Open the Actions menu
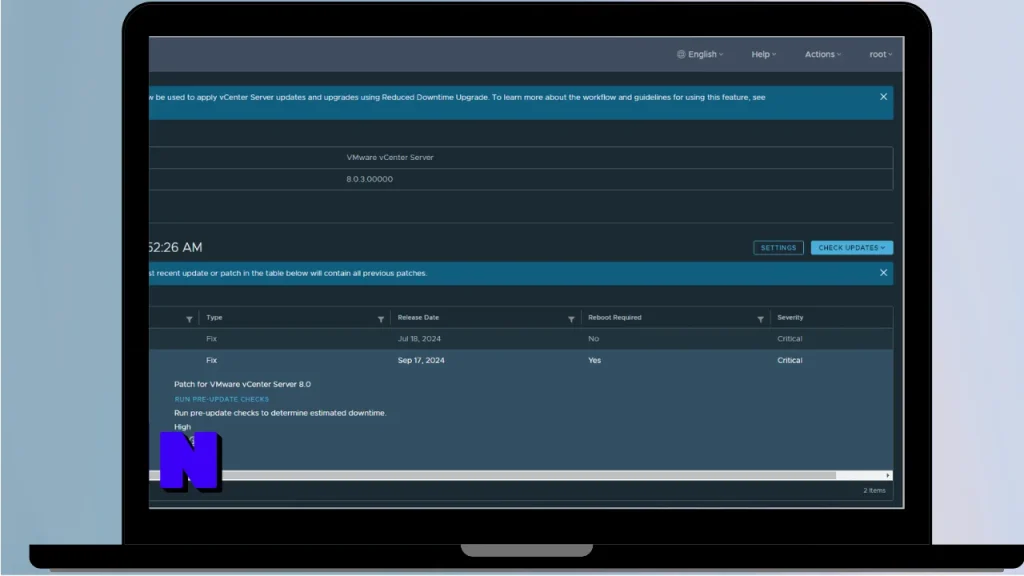Viewport: 1024px width, 576px height. [823, 54]
